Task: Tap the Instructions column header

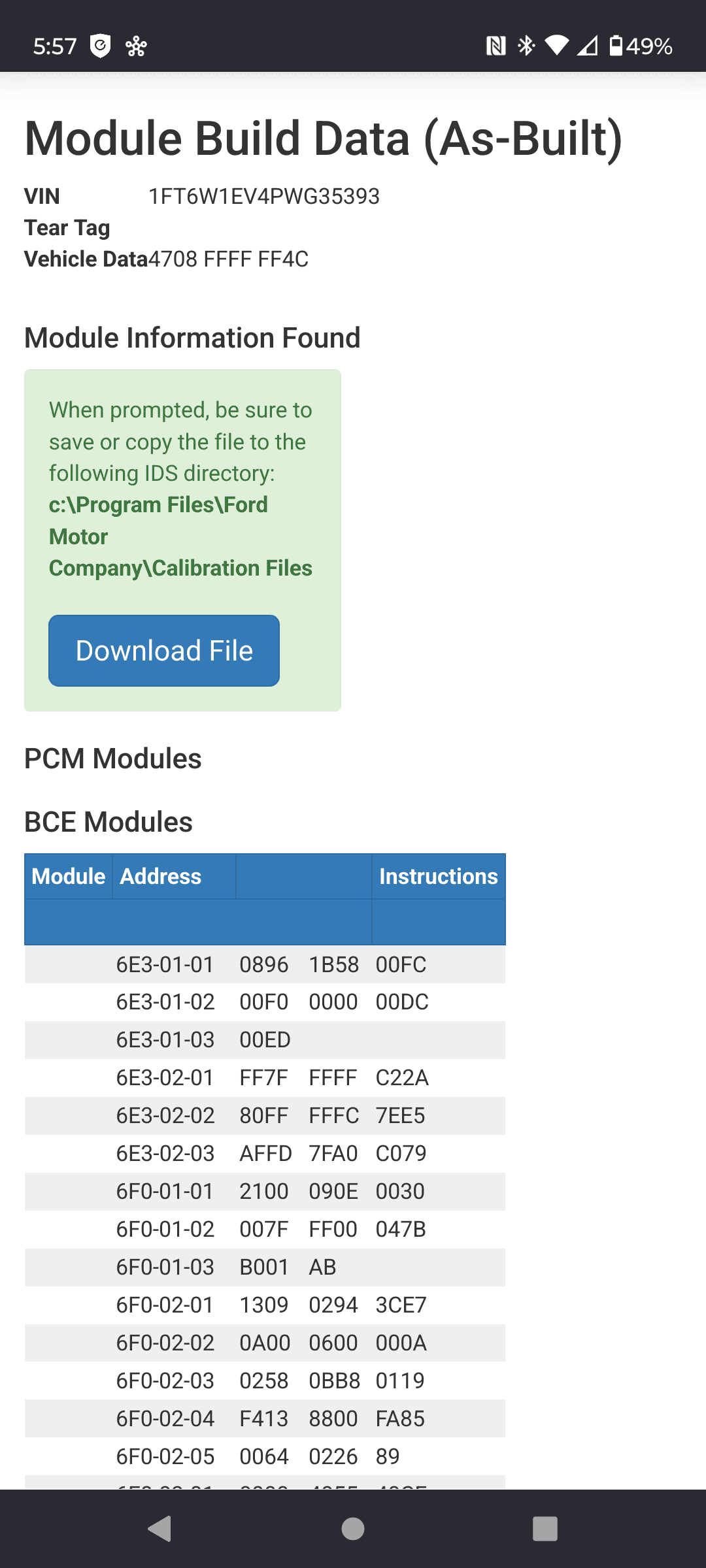Action: [x=439, y=876]
